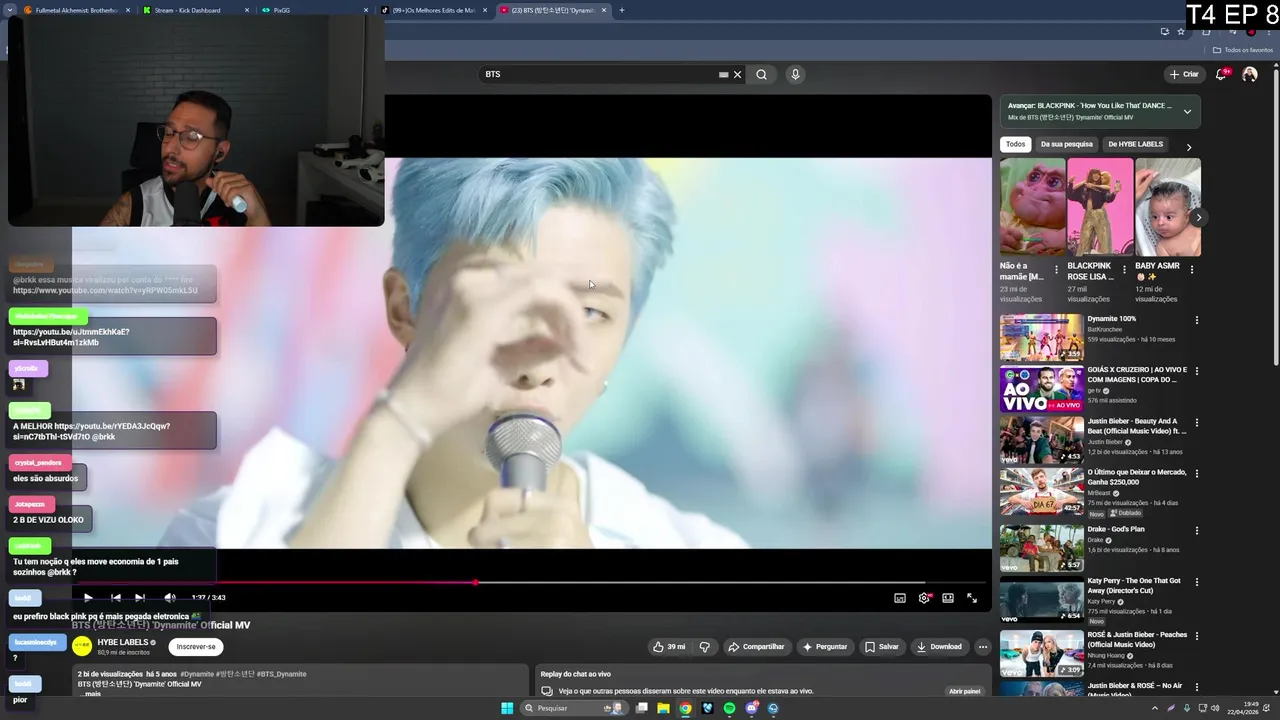Download the video
The height and width of the screenshot is (720, 1280).
pos(939,647)
